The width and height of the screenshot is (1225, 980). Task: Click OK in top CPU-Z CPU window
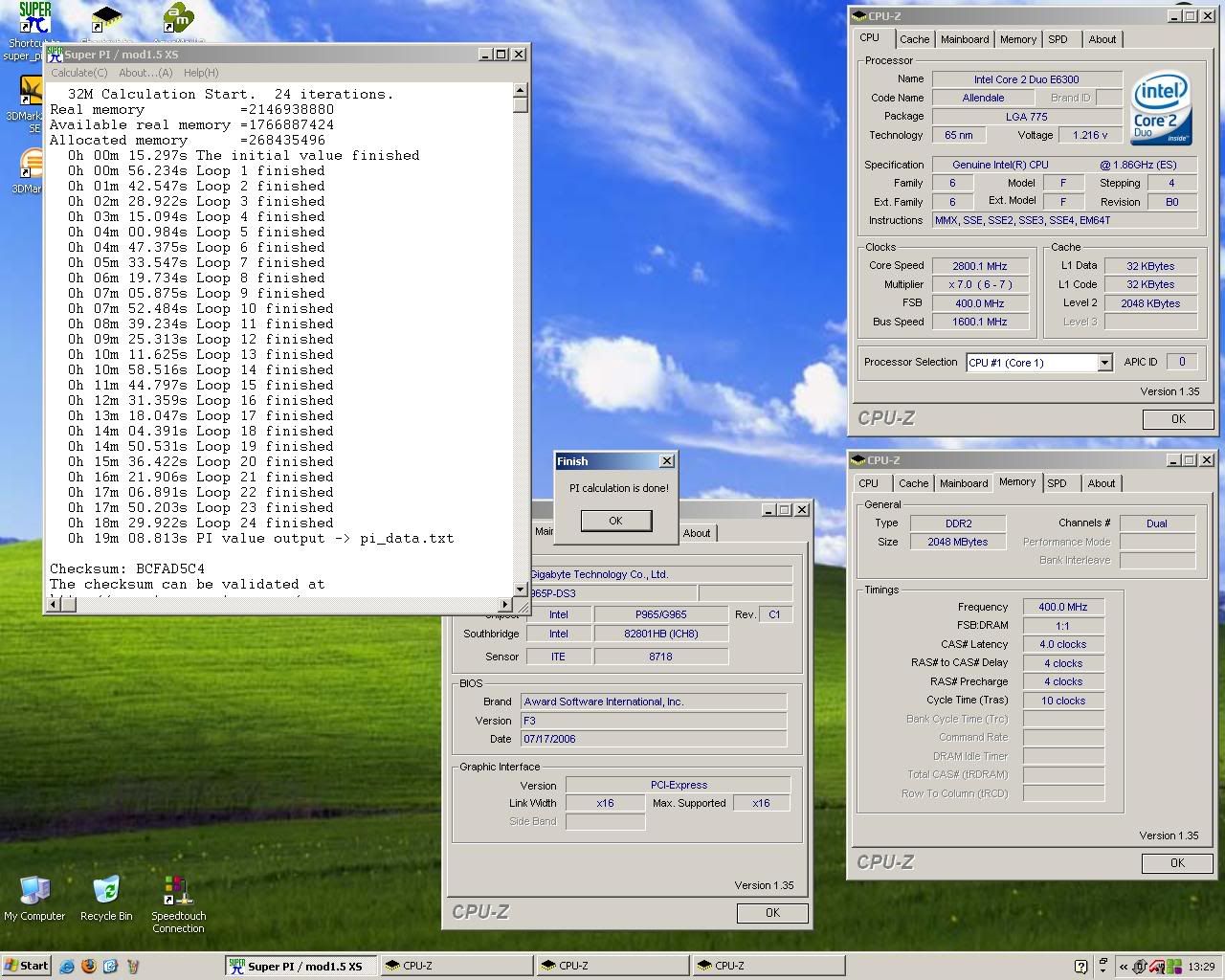1178,419
